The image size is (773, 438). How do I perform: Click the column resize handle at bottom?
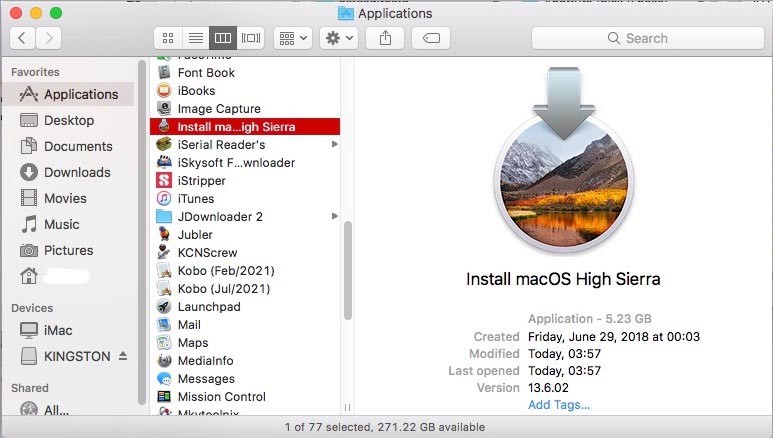348,407
